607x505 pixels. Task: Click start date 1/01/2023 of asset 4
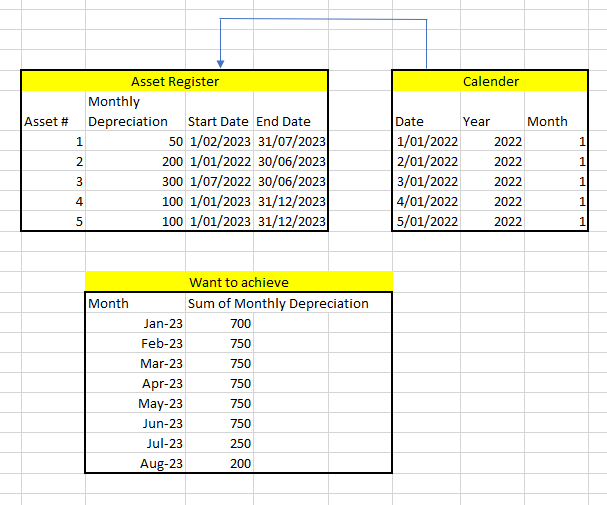[219, 202]
